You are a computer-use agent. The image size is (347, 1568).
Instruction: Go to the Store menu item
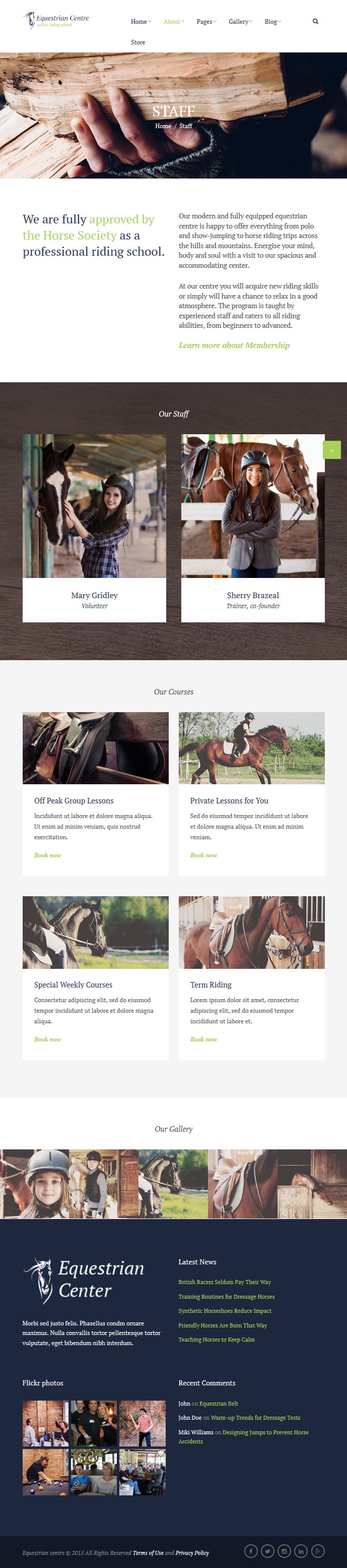(138, 42)
